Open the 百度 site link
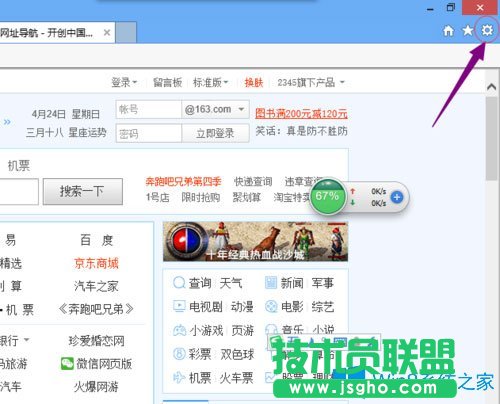 (x=97, y=240)
